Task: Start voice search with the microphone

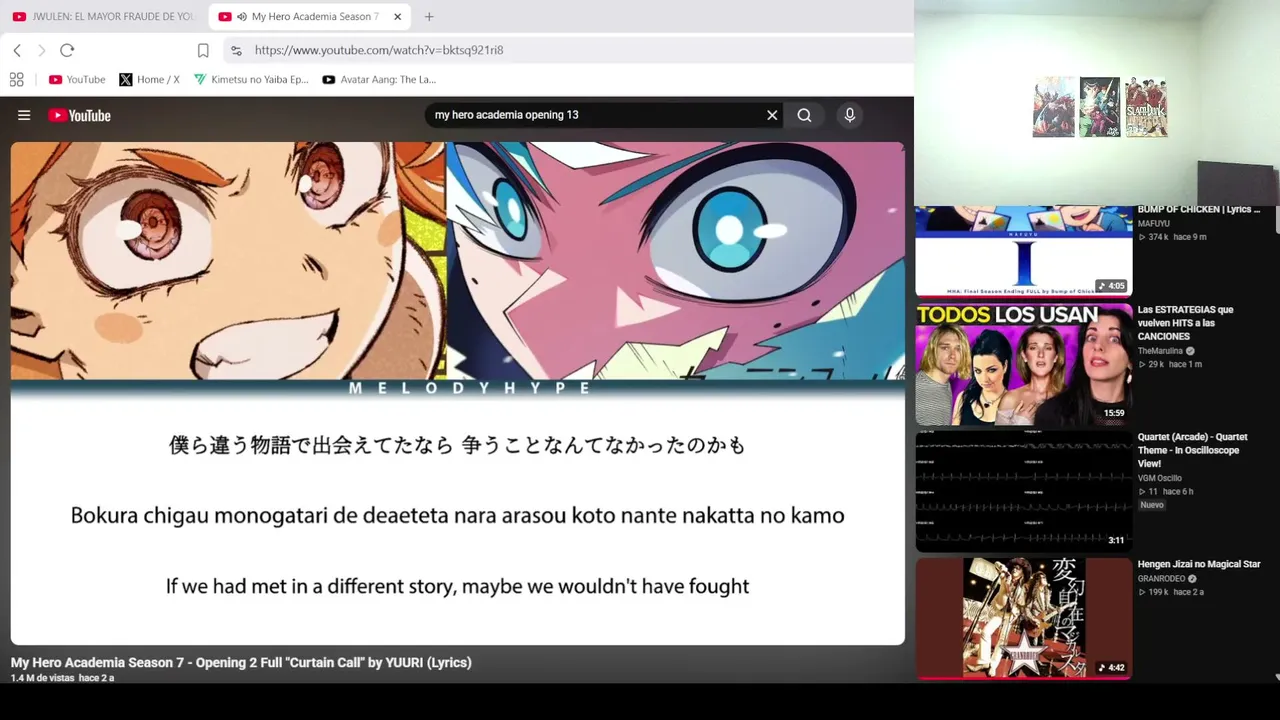Action: tap(850, 115)
